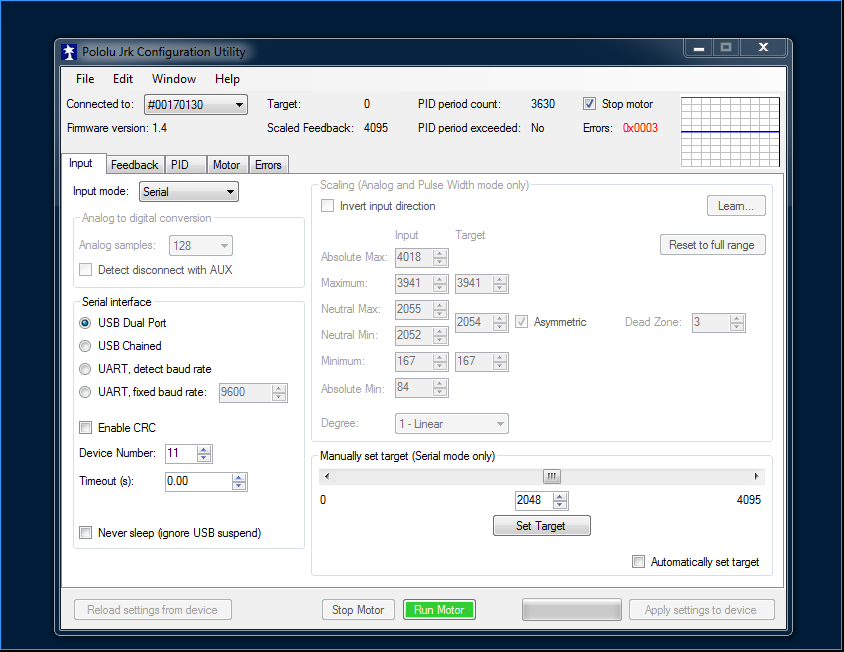This screenshot has width=844, height=652.
Task: Click the PID period count value 3630
Action: pos(543,104)
